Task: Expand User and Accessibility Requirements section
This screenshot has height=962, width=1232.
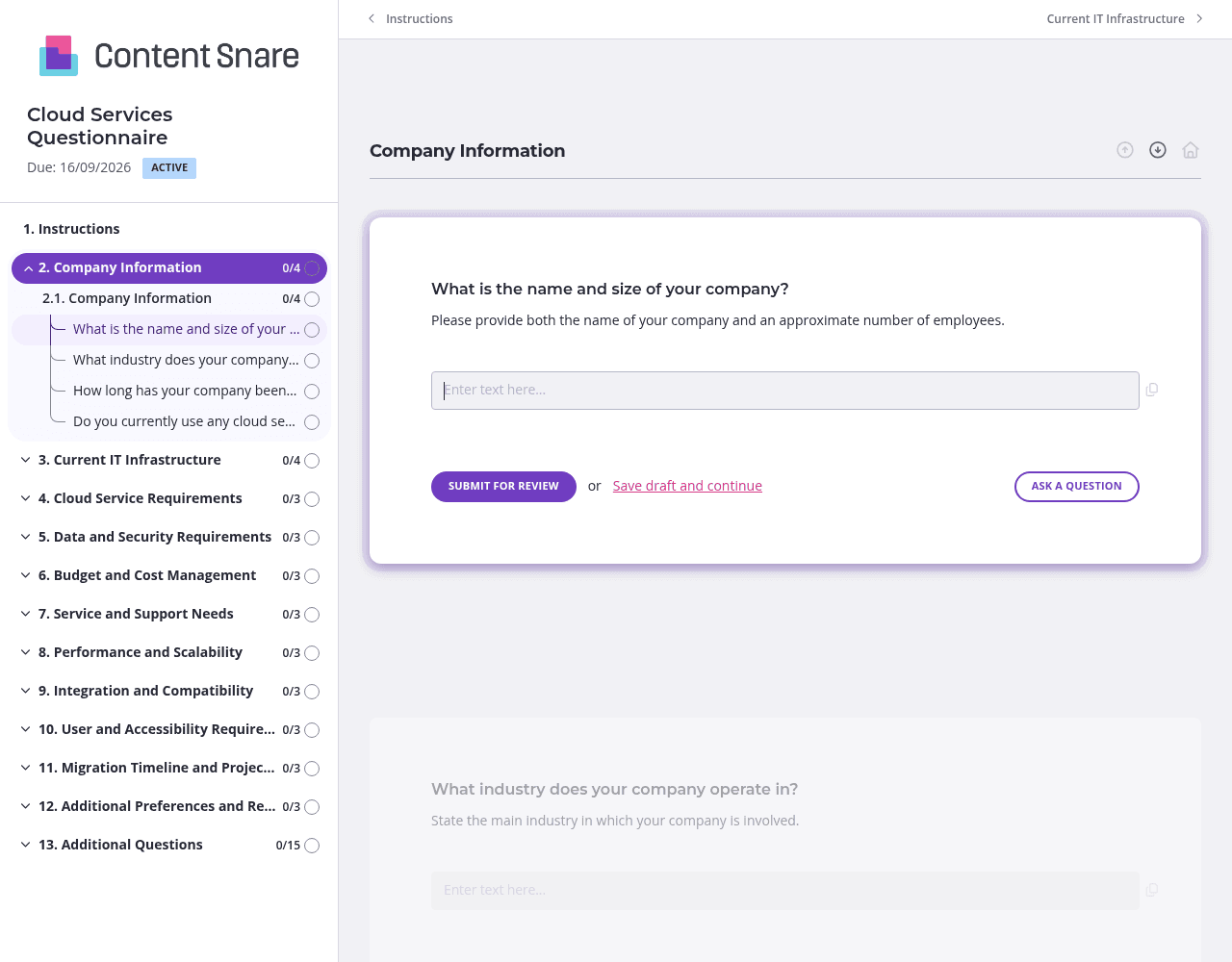Action: 26,729
